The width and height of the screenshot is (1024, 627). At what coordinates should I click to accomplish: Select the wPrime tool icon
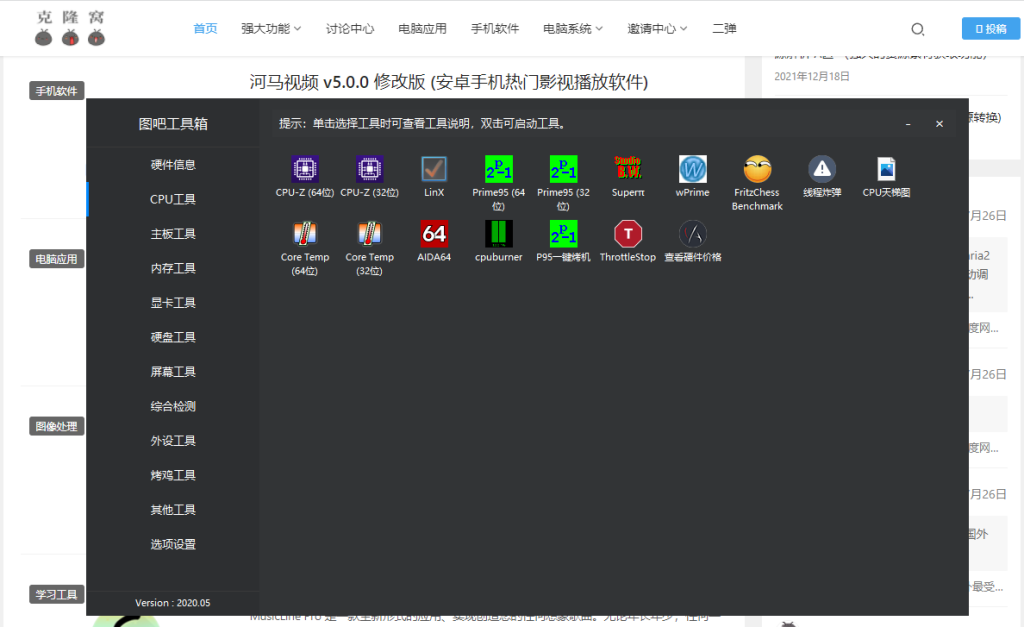tap(692, 169)
